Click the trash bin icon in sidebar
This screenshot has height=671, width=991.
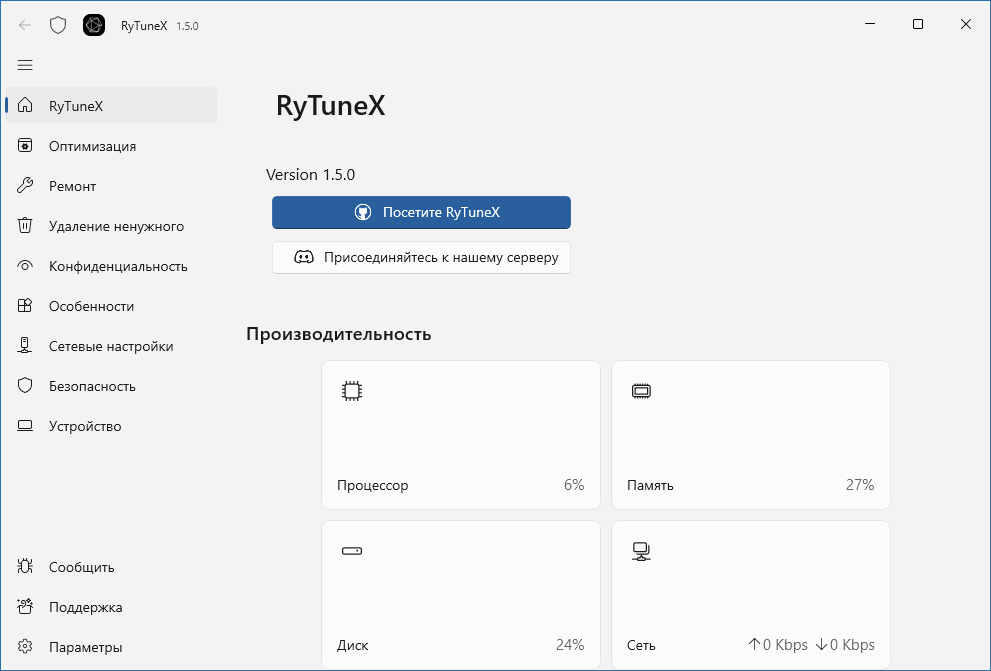26,226
